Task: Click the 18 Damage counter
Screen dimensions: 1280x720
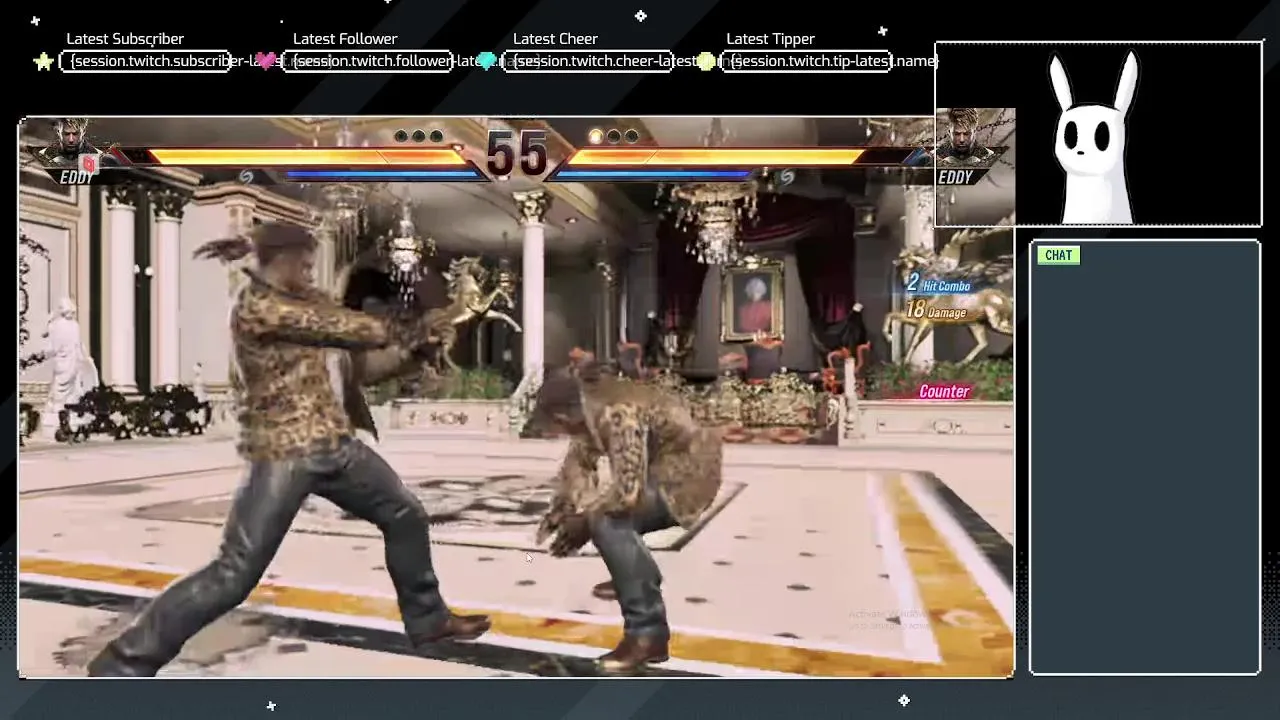Action: pos(936,311)
